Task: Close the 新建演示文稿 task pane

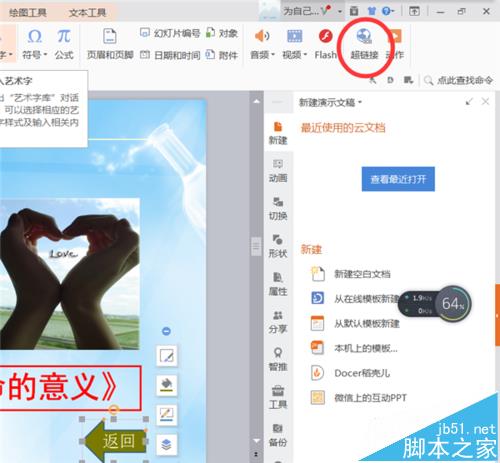Action: (485, 102)
